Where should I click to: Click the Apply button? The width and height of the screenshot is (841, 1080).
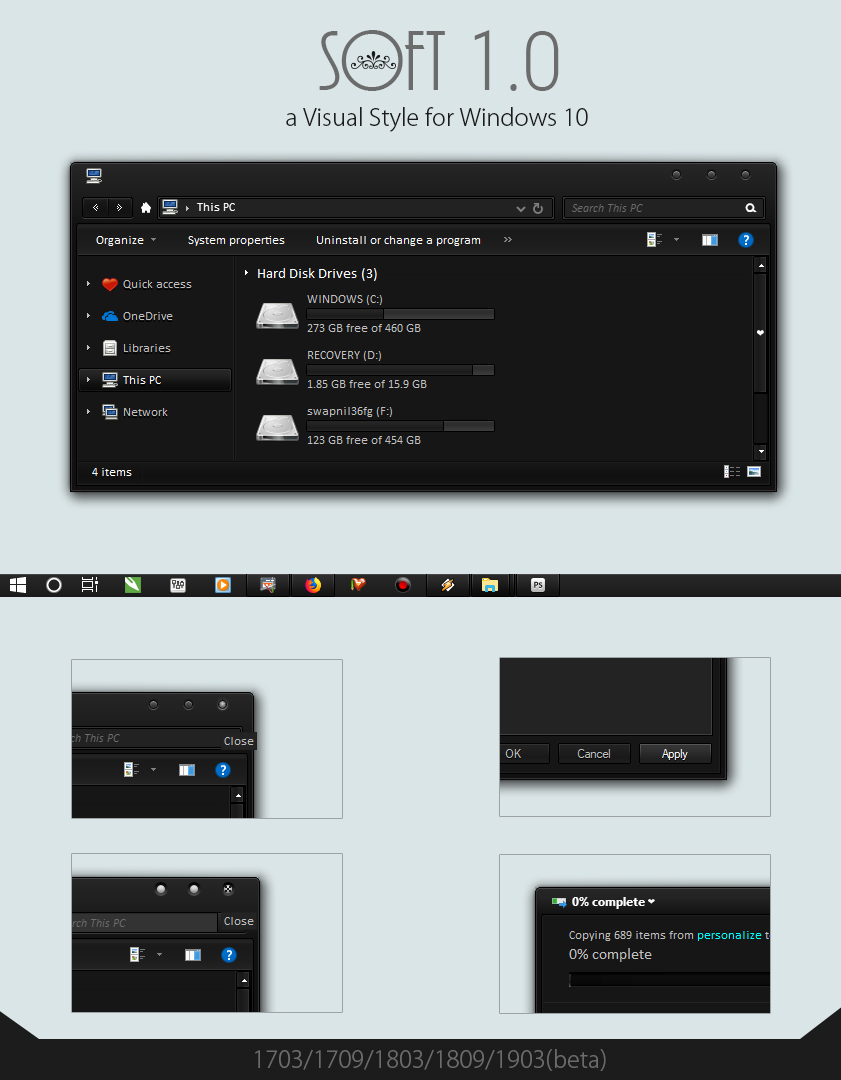pyautogui.click(x=674, y=753)
